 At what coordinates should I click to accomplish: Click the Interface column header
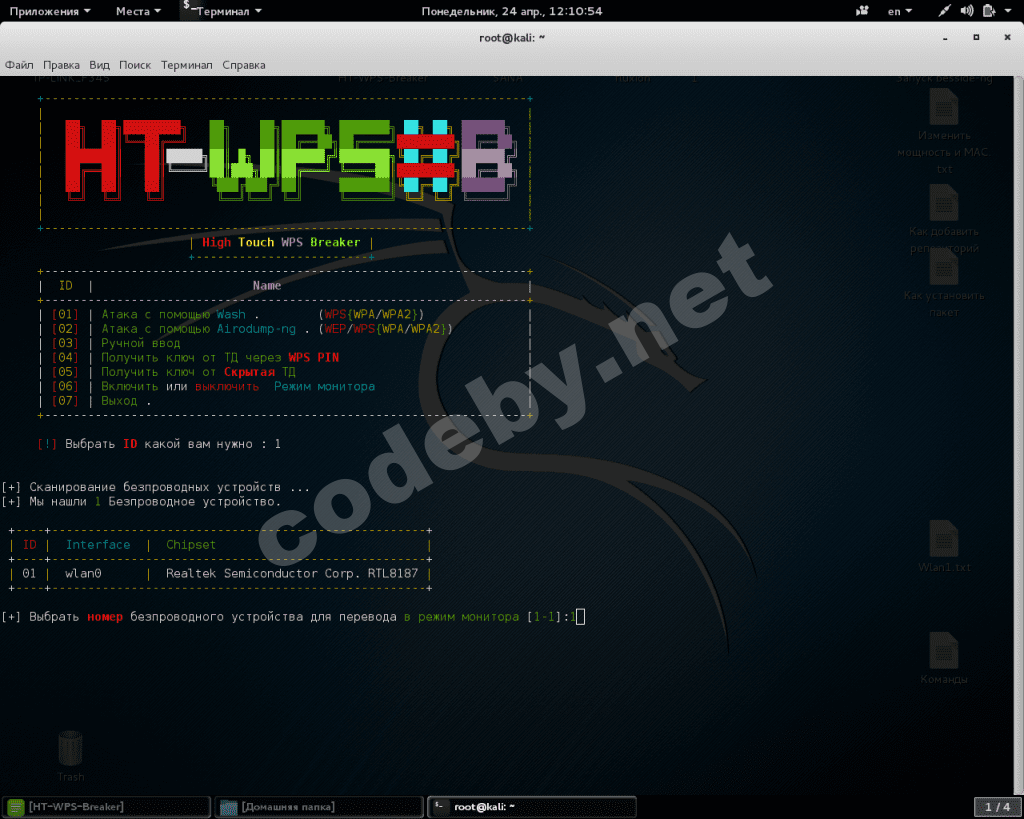(98, 545)
